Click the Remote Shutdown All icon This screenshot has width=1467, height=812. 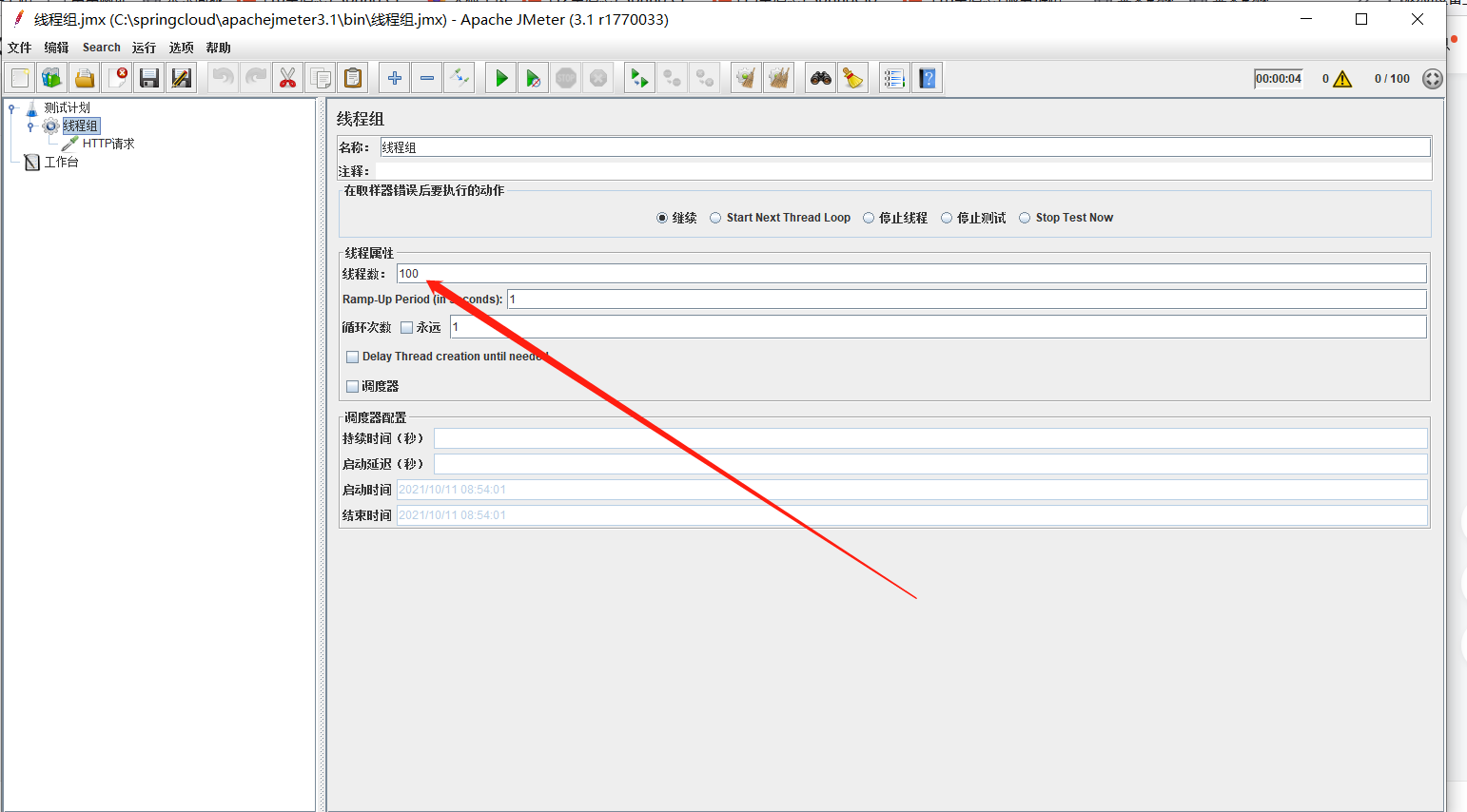point(705,78)
